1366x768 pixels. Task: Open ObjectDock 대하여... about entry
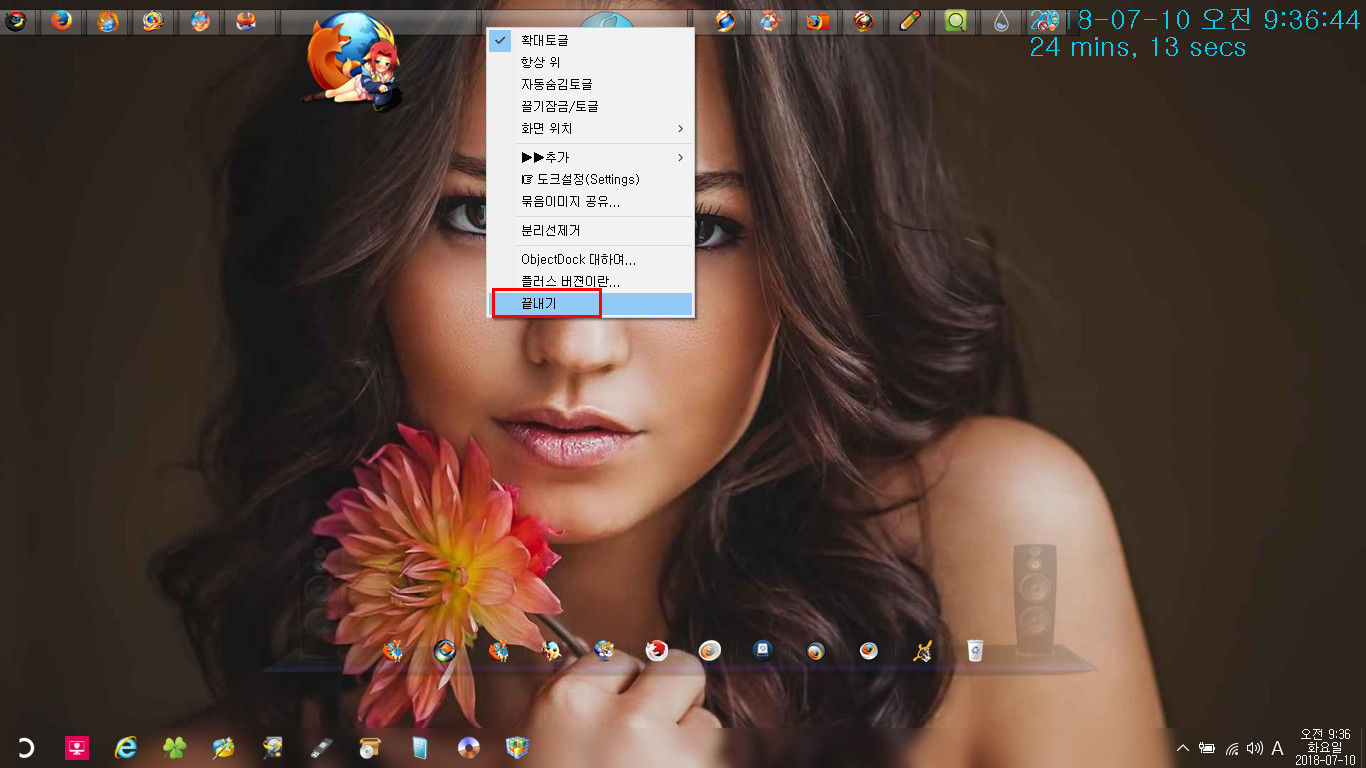click(591, 259)
